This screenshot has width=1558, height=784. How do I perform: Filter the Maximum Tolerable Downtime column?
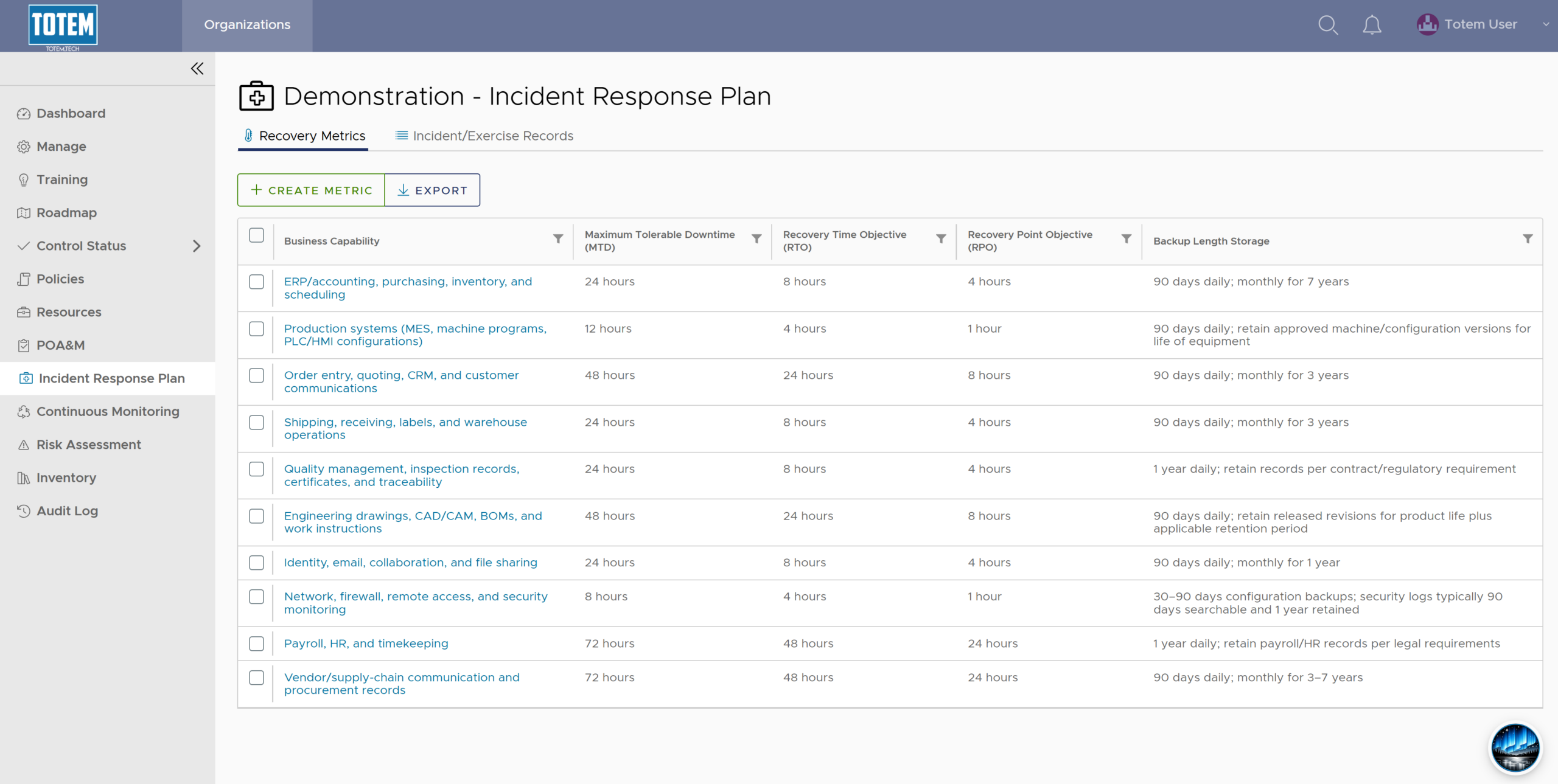pos(756,239)
